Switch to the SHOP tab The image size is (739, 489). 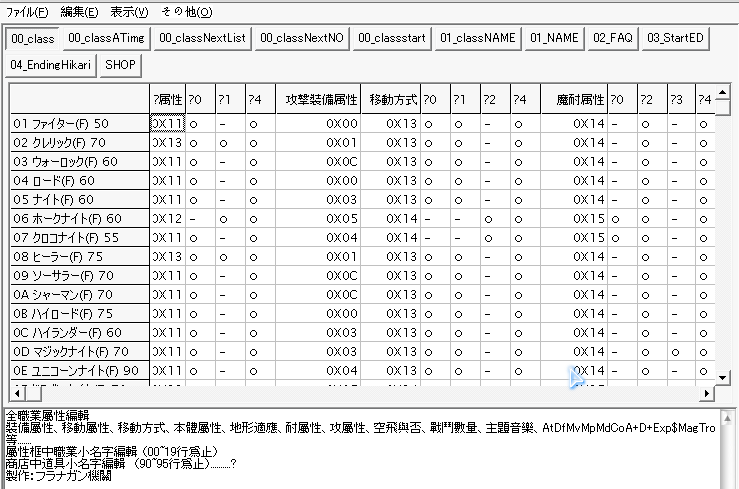122,65
